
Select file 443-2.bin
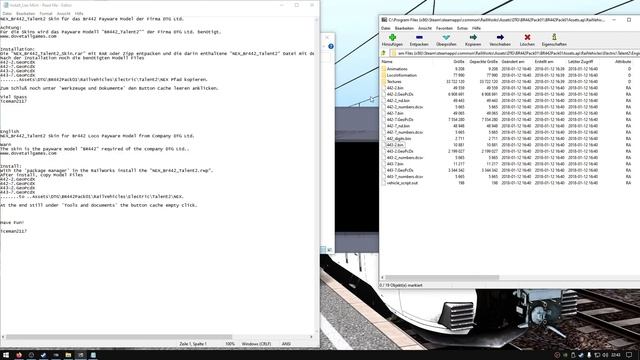coord(395,145)
